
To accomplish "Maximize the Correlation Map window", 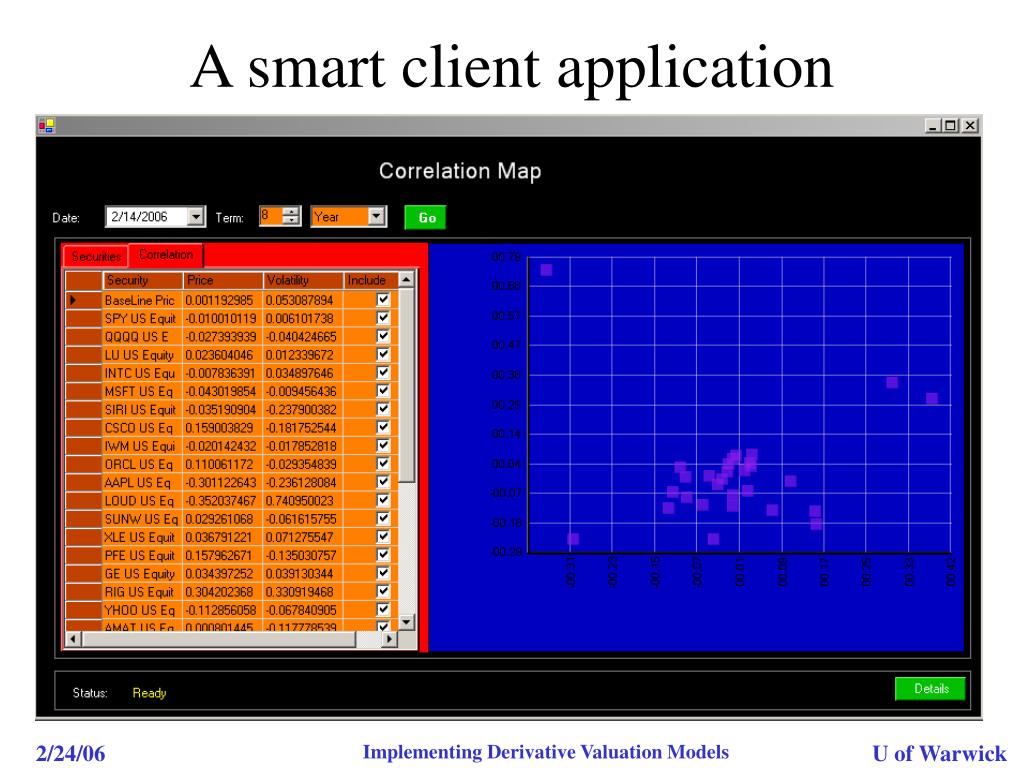I will coord(951,125).
